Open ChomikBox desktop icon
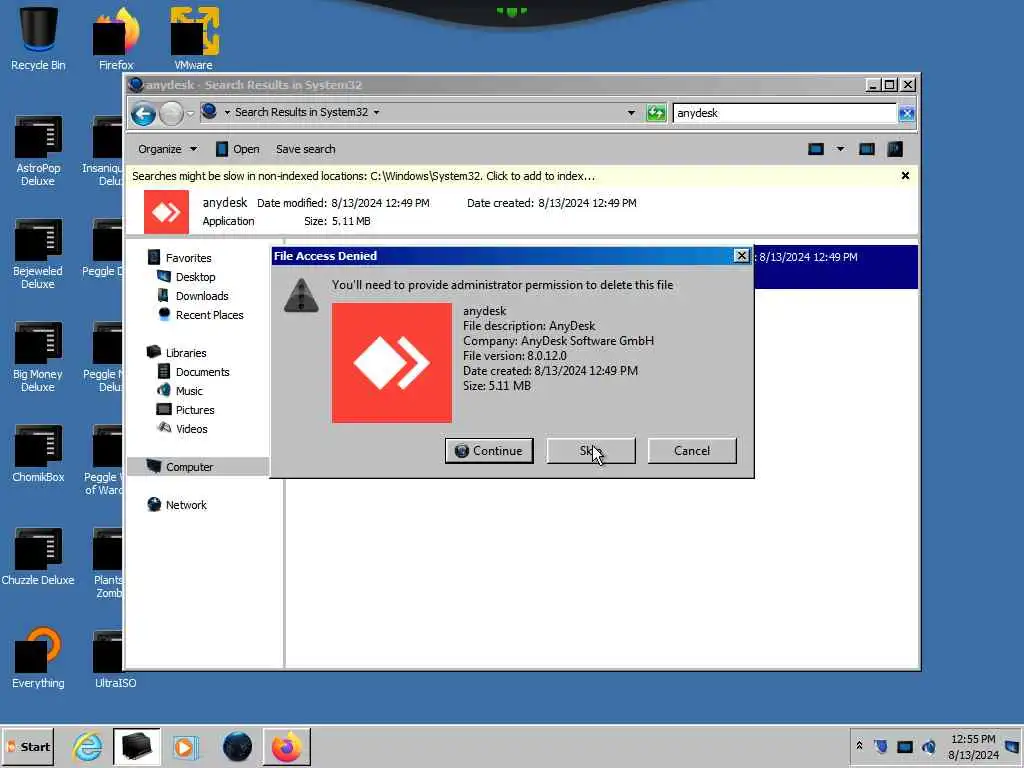The image size is (1024, 768). [38, 454]
